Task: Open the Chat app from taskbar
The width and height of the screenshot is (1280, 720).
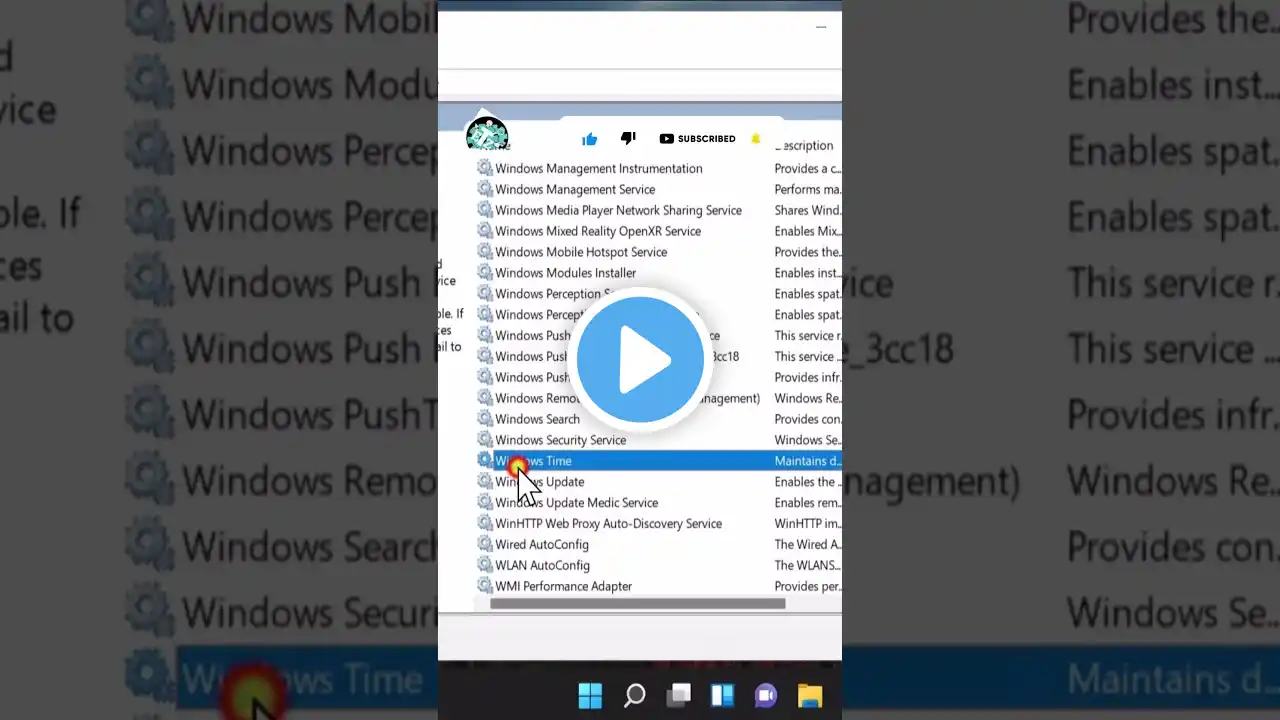Action: (x=766, y=695)
